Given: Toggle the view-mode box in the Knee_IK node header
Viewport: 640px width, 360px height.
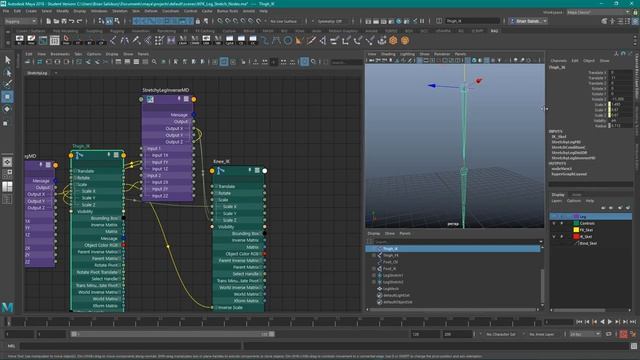Looking at the screenshot, I should (257, 171).
